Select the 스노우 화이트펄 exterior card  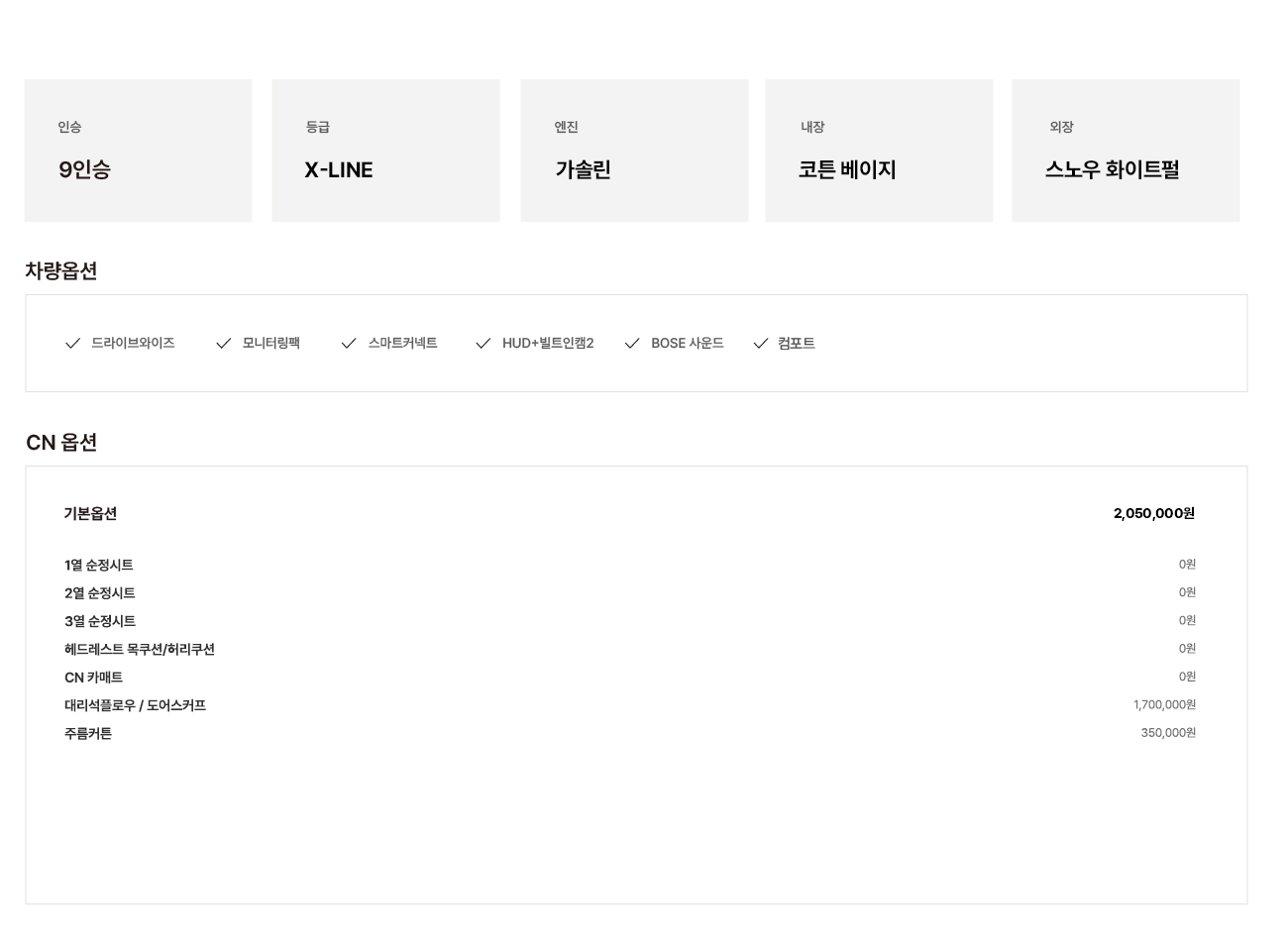point(1126,151)
